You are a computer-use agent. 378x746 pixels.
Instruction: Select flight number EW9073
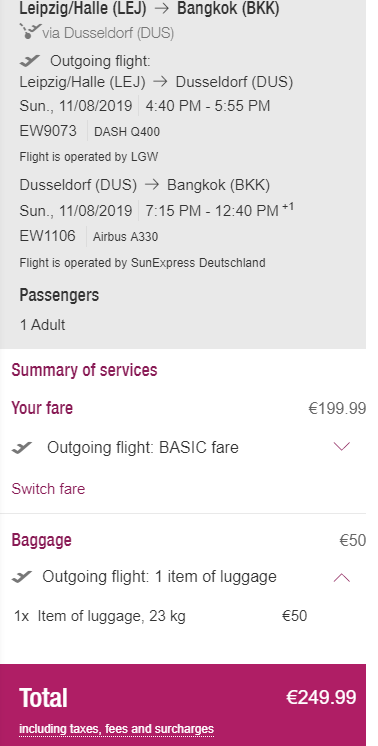click(48, 131)
